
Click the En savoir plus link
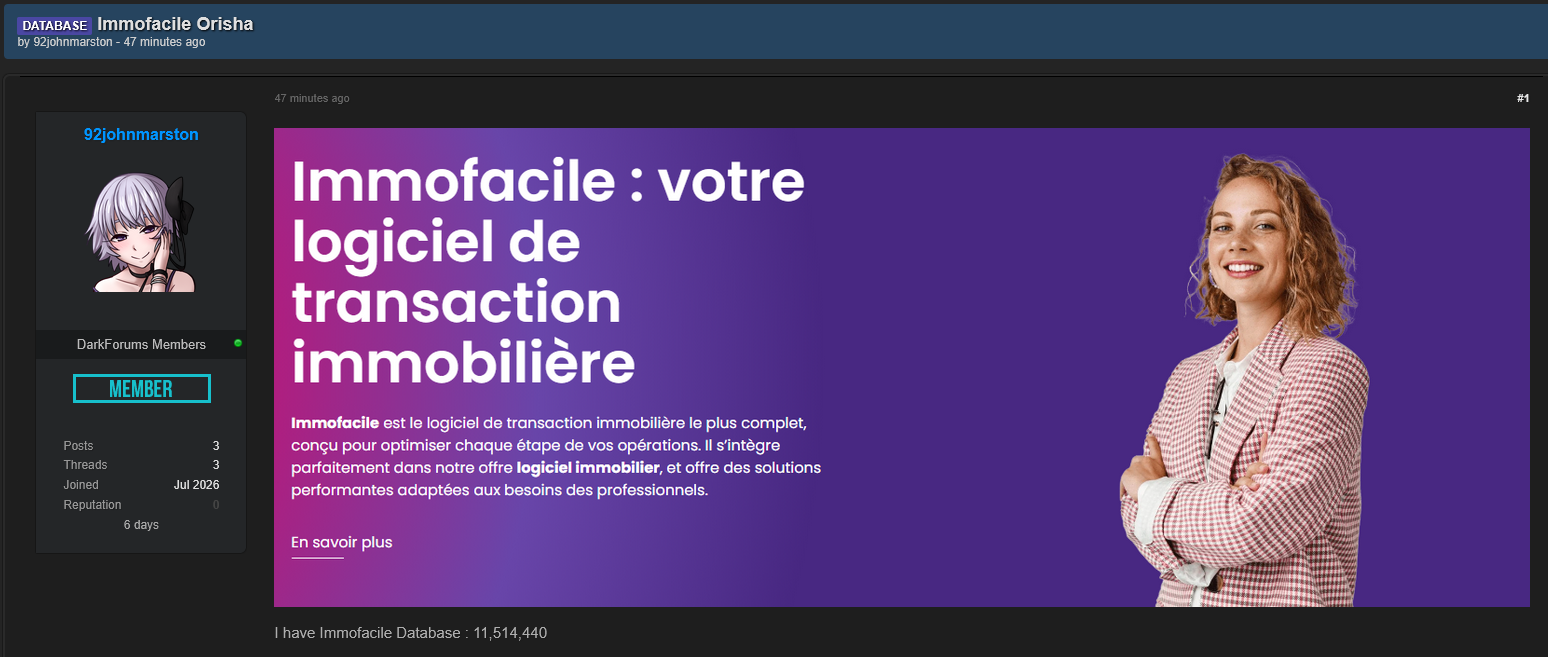coord(342,542)
